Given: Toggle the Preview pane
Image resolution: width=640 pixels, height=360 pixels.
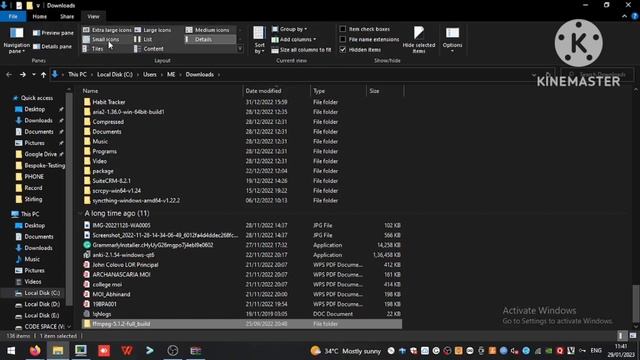Looking at the screenshot, I should pos(53,33).
